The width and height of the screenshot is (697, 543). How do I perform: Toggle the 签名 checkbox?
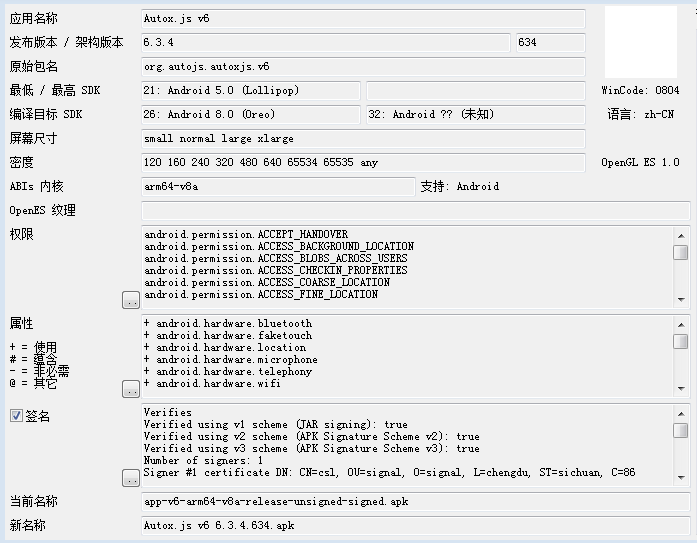(16, 416)
